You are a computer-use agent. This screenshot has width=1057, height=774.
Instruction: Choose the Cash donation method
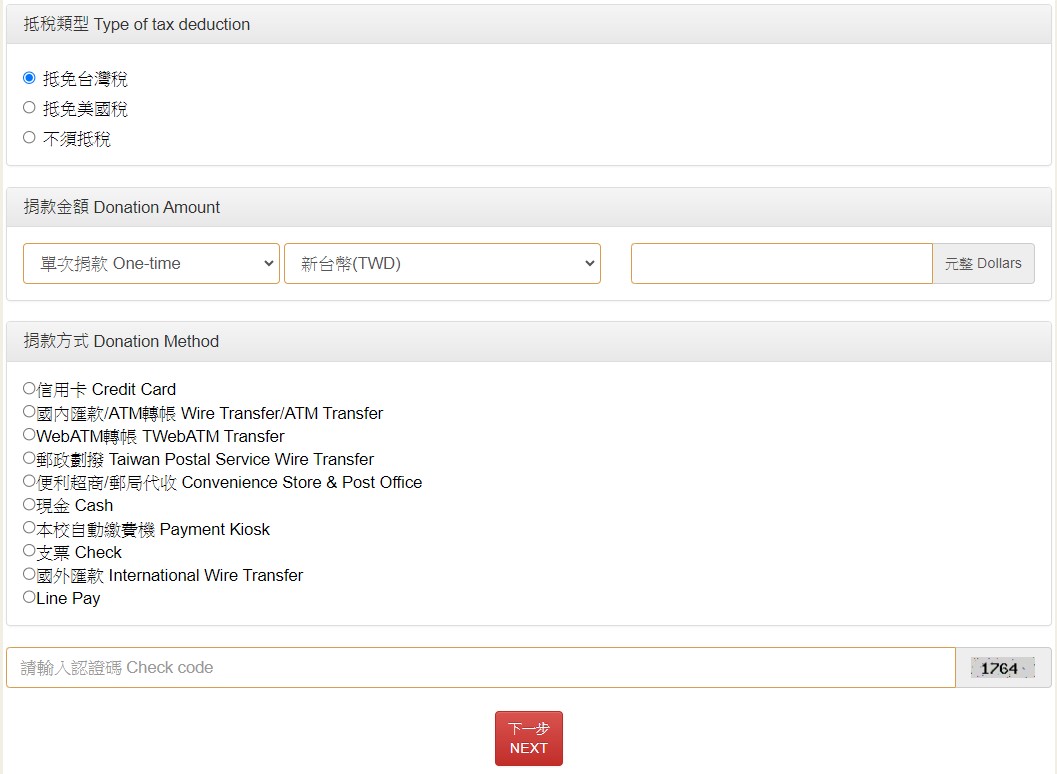click(29, 504)
